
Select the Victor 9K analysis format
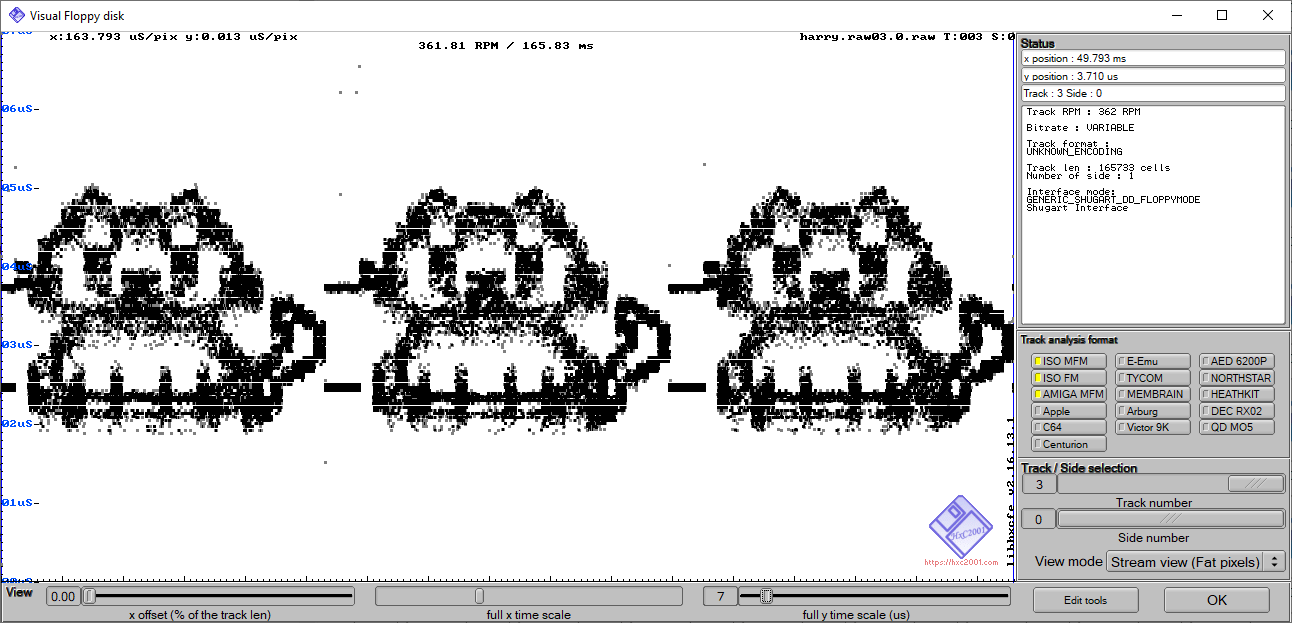click(x=1152, y=427)
